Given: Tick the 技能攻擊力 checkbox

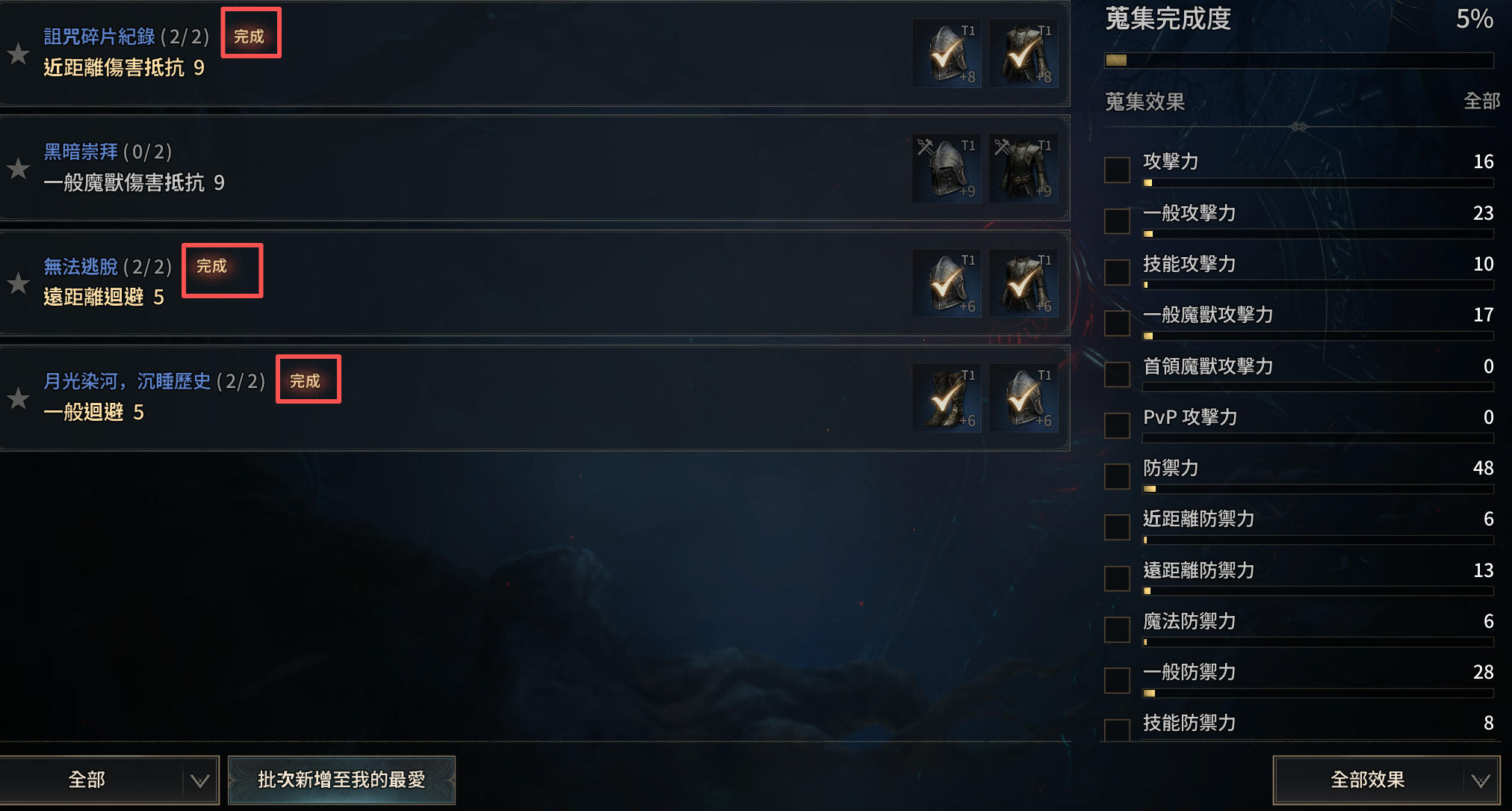Looking at the screenshot, I should tap(1117, 272).
